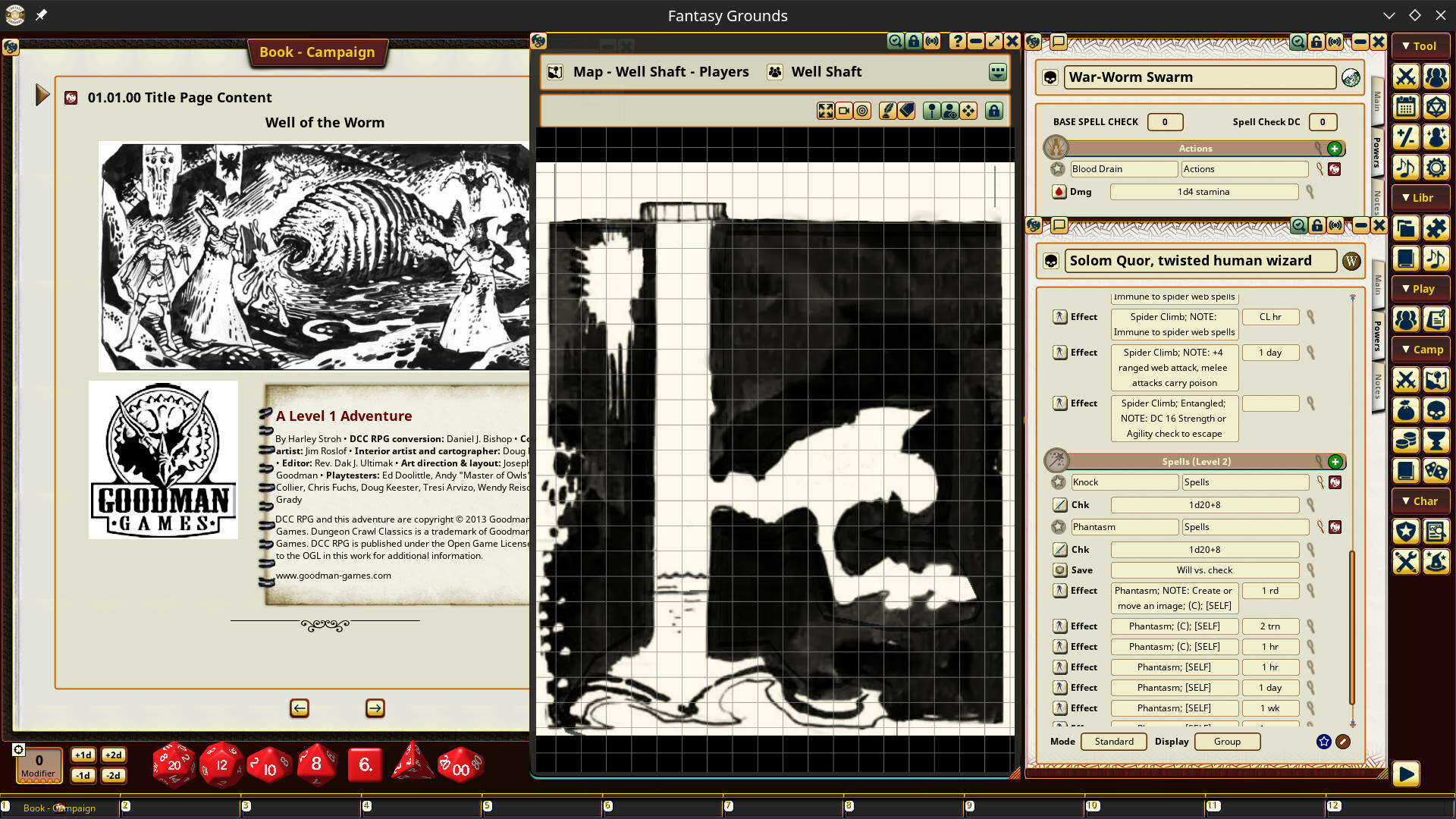This screenshot has height=819, width=1456.
Task: Select the puzzle piece modules icon in Libr
Action: [x=1438, y=228]
